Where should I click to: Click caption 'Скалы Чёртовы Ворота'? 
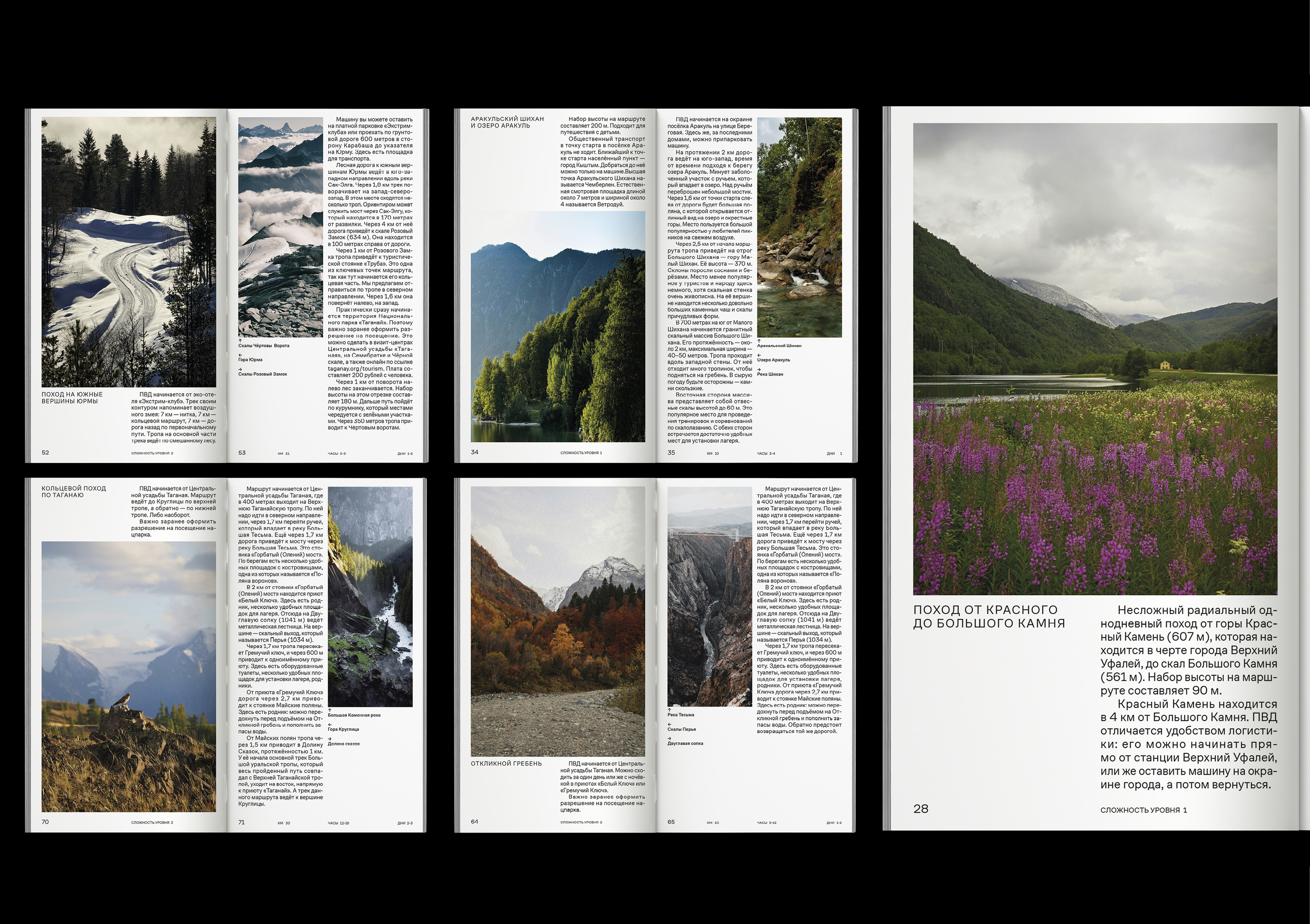tap(264, 346)
